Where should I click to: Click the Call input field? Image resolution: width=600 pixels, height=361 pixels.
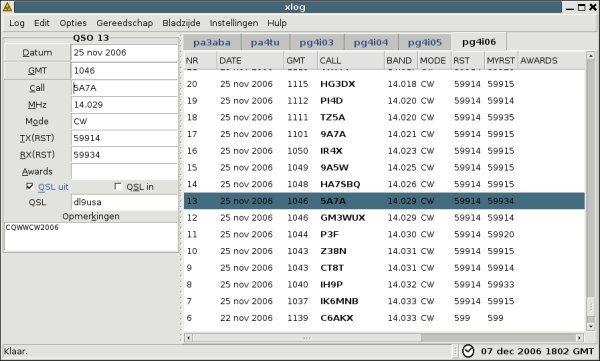click(x=124, y=88)
